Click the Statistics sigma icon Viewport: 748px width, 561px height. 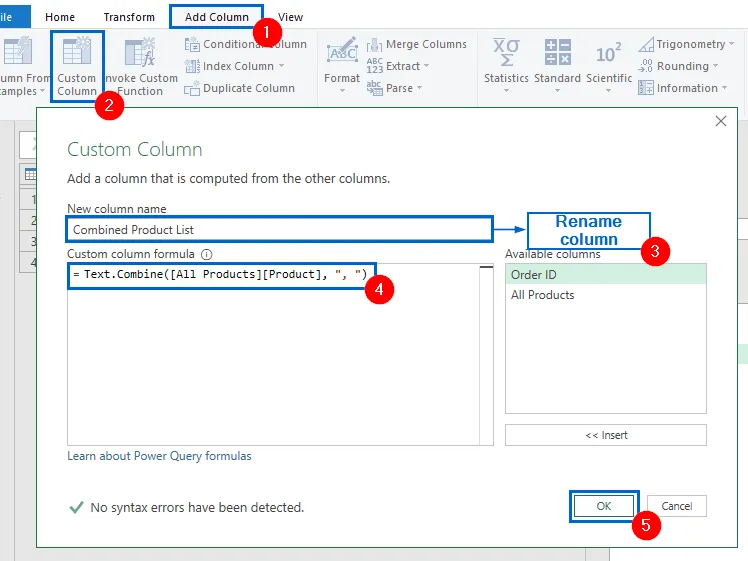point(506,52)
